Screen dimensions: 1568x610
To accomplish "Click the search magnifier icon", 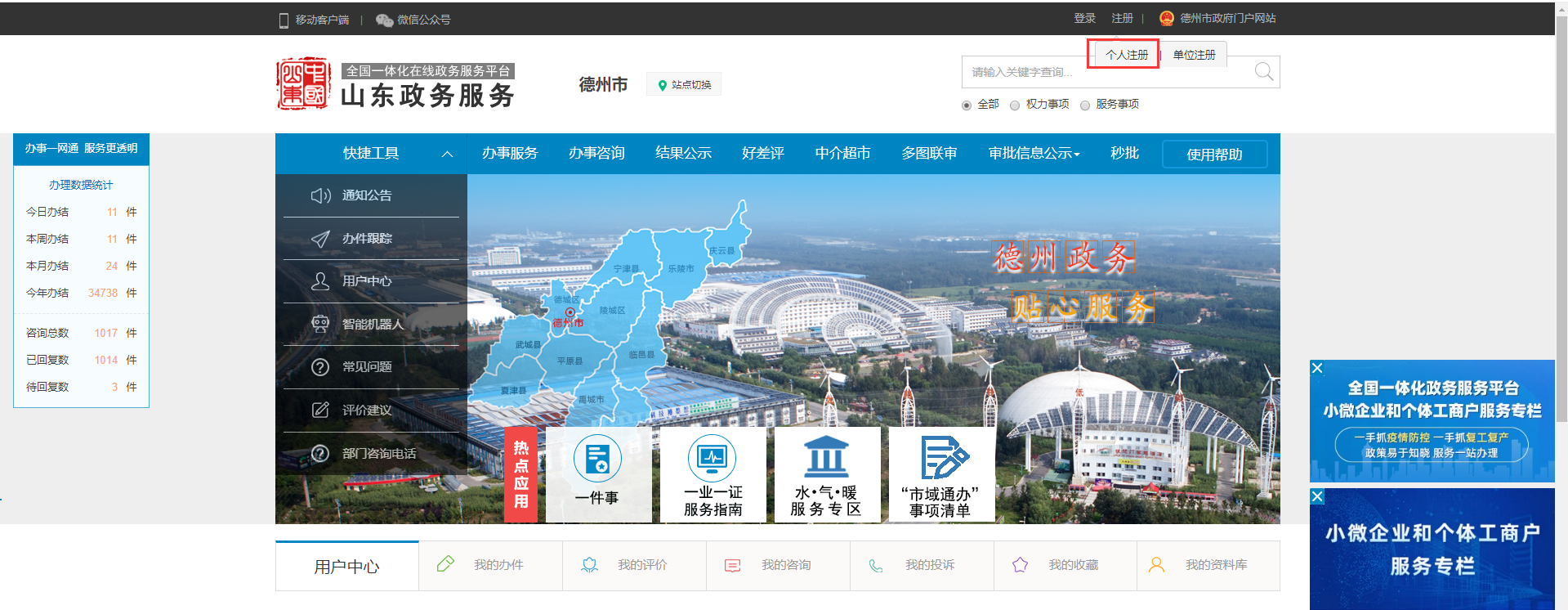I will (1263, 72).
